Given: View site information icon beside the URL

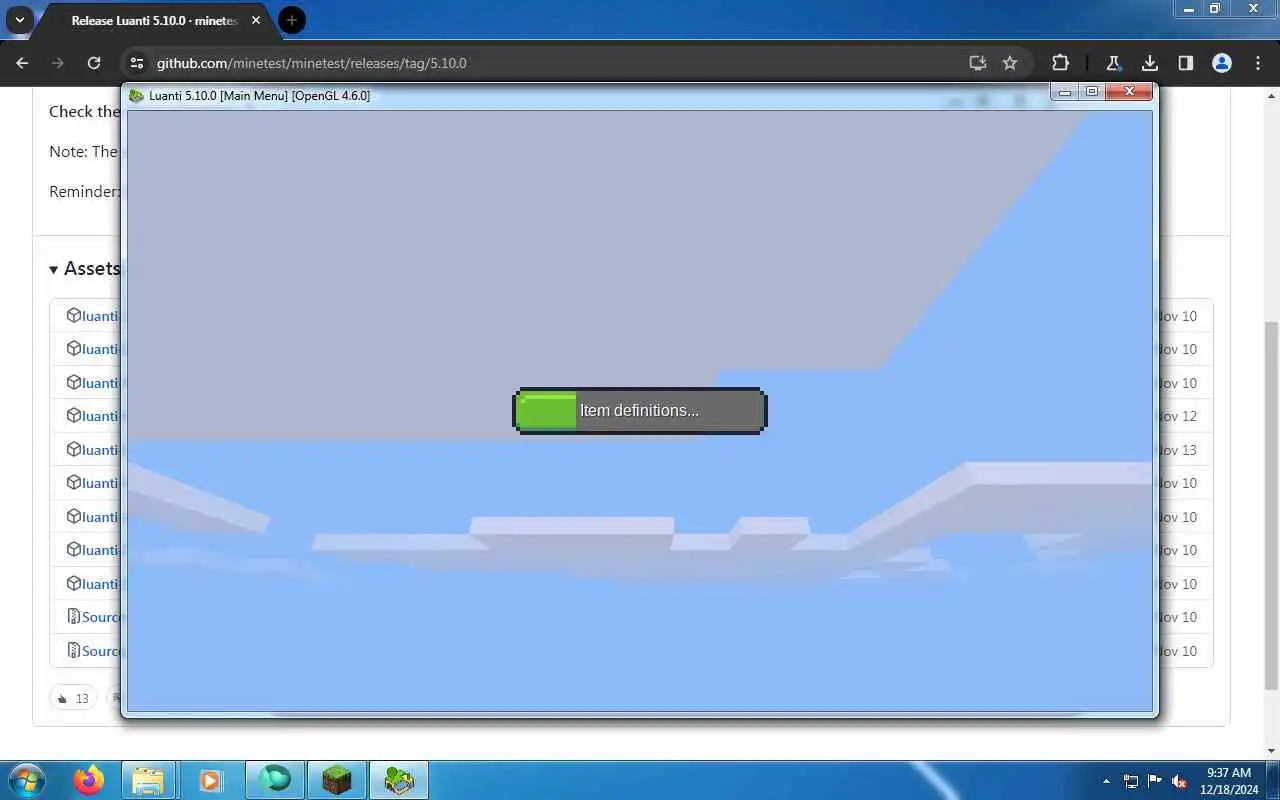Looking at the screenshot, I should 138,63.
